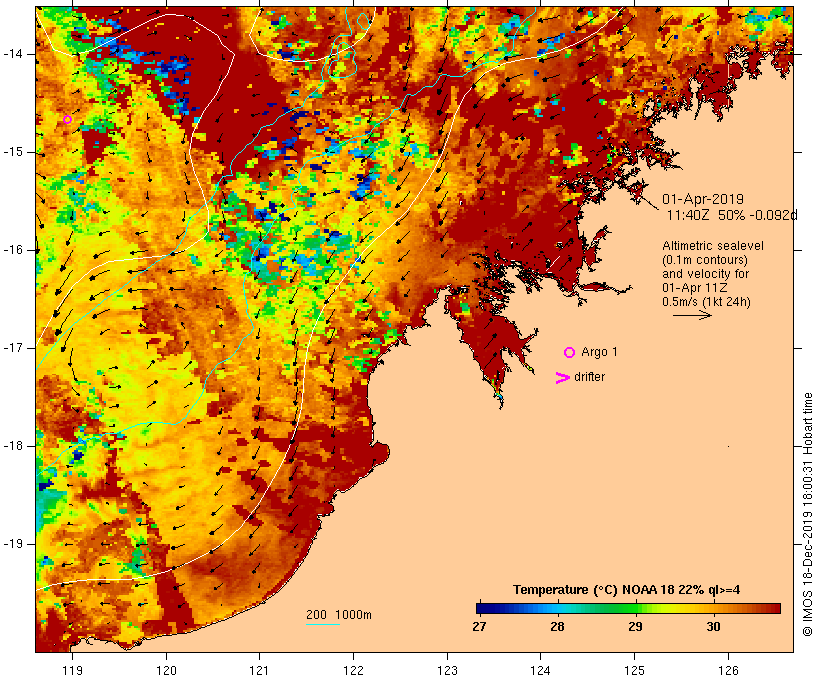Click the latitude label -17
The width and height of the screenshot is (820, 680).
[x=13, y=348]
